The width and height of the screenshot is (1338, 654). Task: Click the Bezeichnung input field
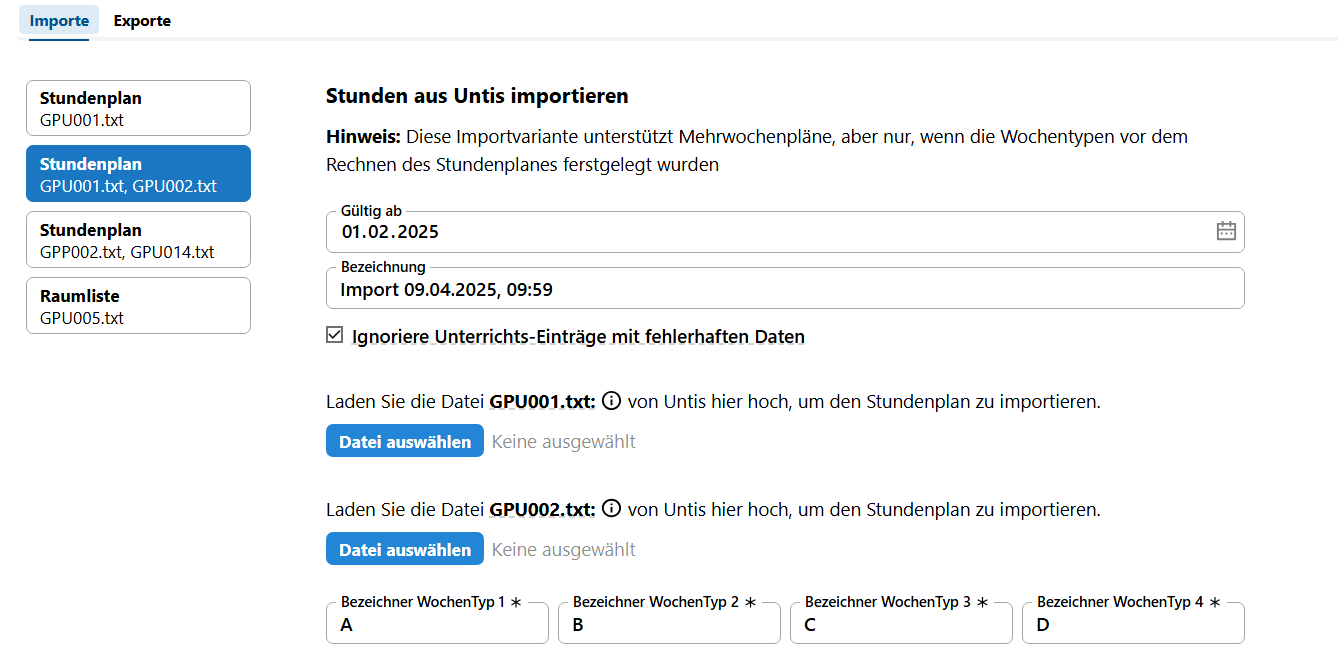(x=700, y=288)
